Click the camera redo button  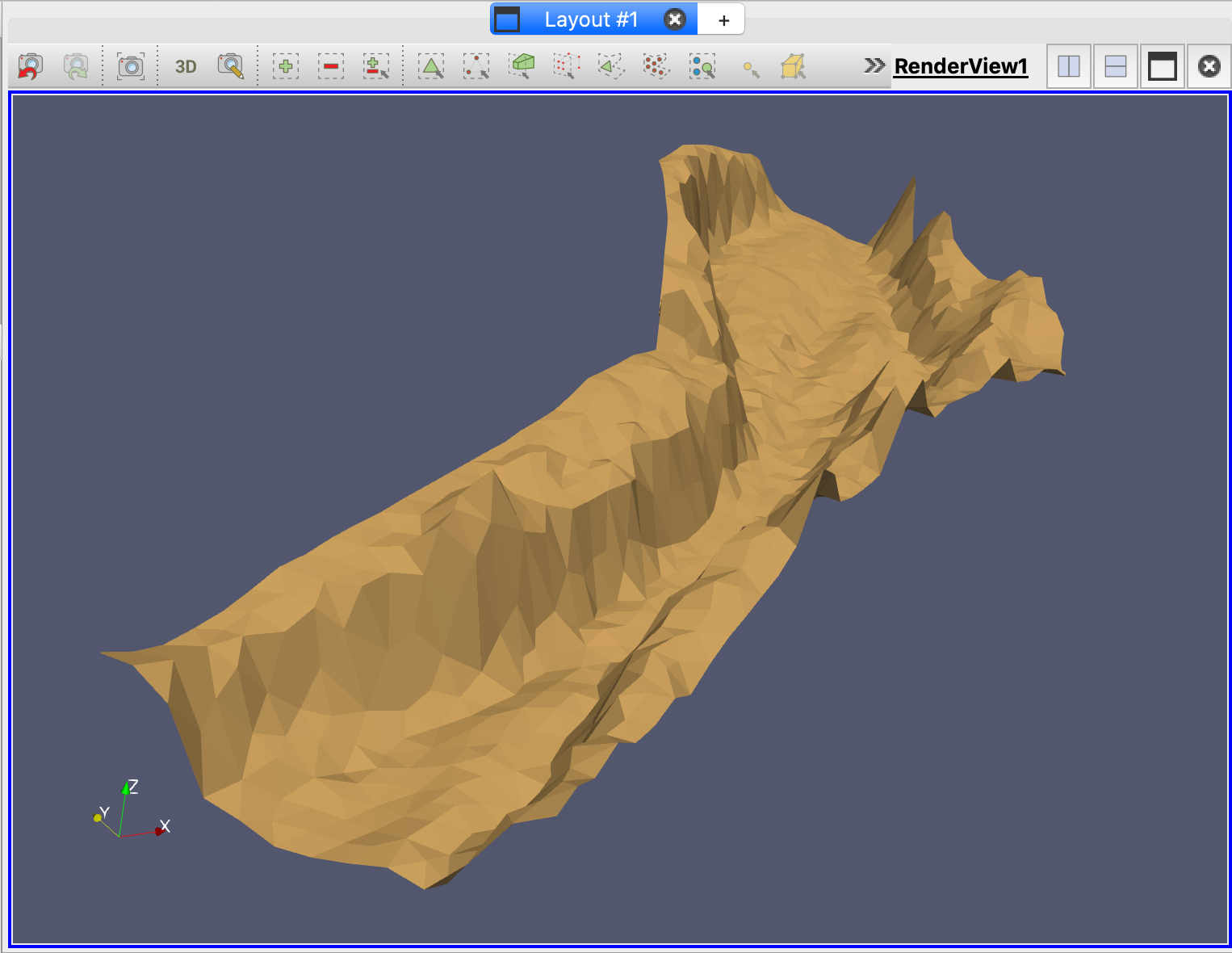point(76,66)
